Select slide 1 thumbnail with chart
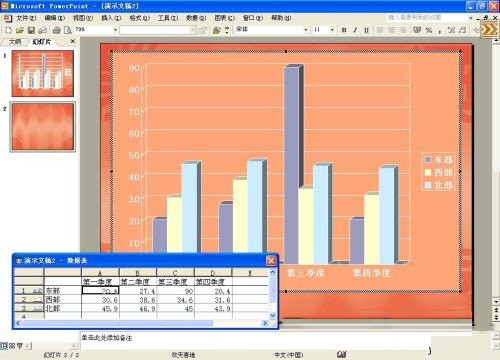Viewport: 500px width, 360px height. tap(43, 73)
